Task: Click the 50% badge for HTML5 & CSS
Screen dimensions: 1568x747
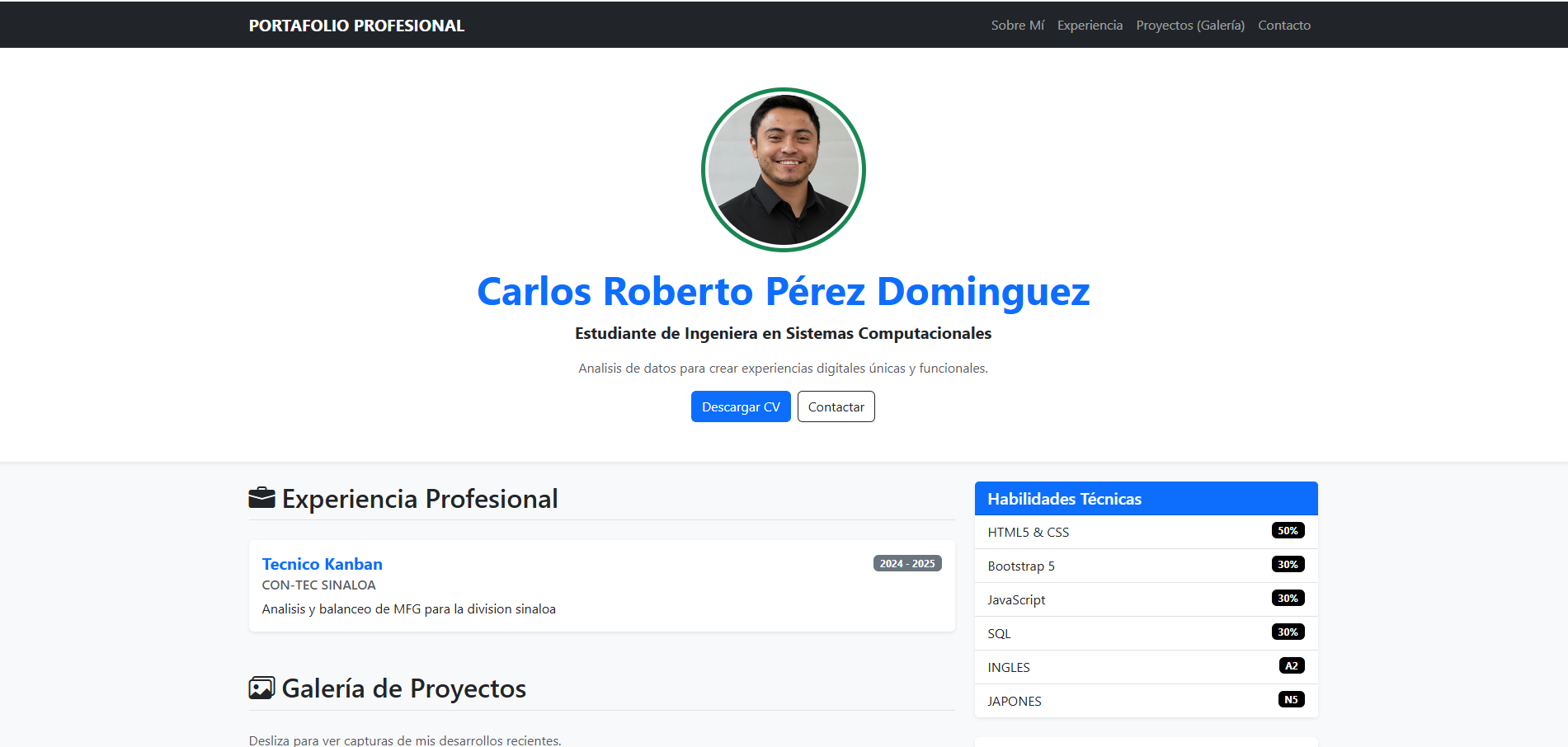Action: (x=1288, y=530)
